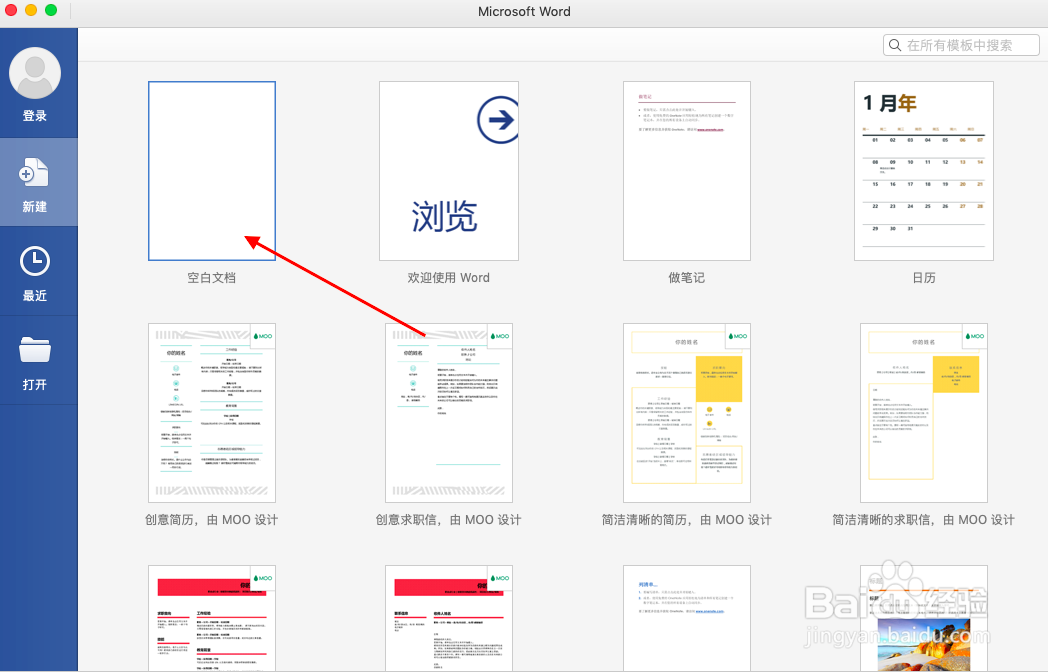Minimize the window with yellow button

(31, 10)
